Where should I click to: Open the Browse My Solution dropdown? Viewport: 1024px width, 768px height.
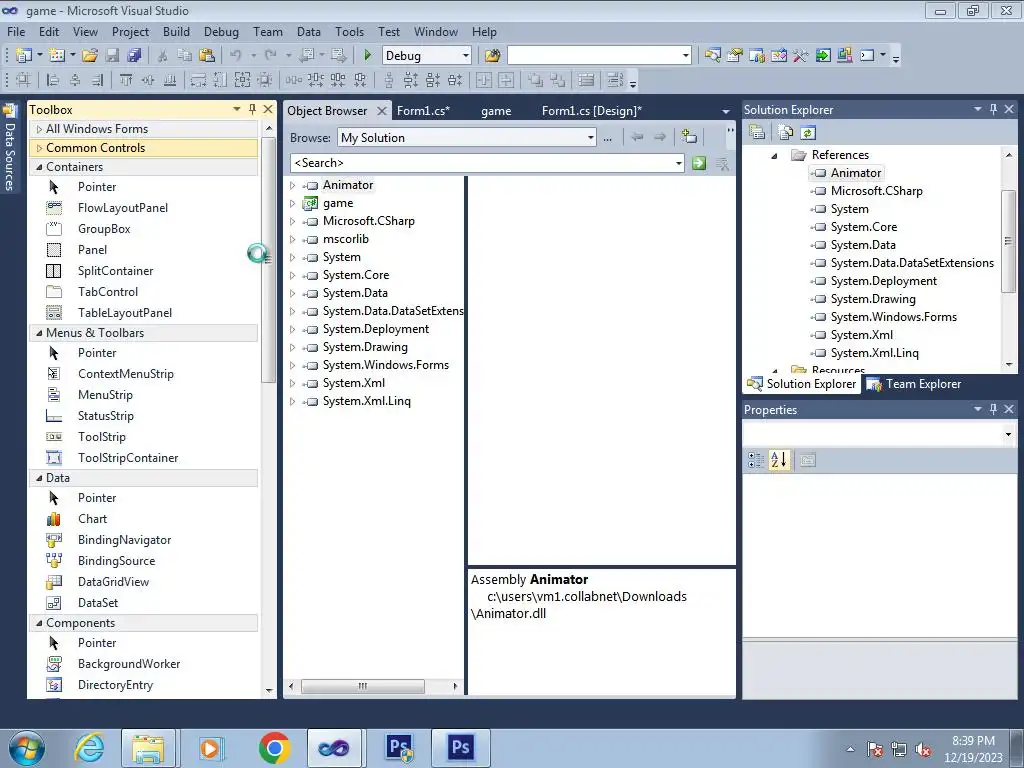pos(590,138)
